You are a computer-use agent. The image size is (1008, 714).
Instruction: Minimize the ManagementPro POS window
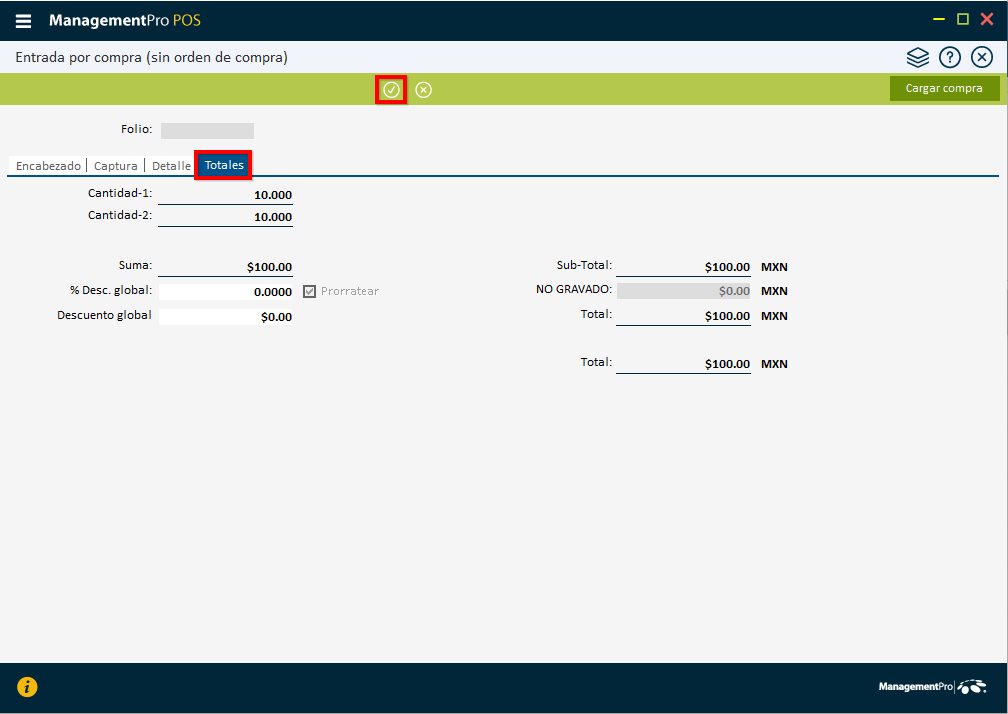(939, 19)
